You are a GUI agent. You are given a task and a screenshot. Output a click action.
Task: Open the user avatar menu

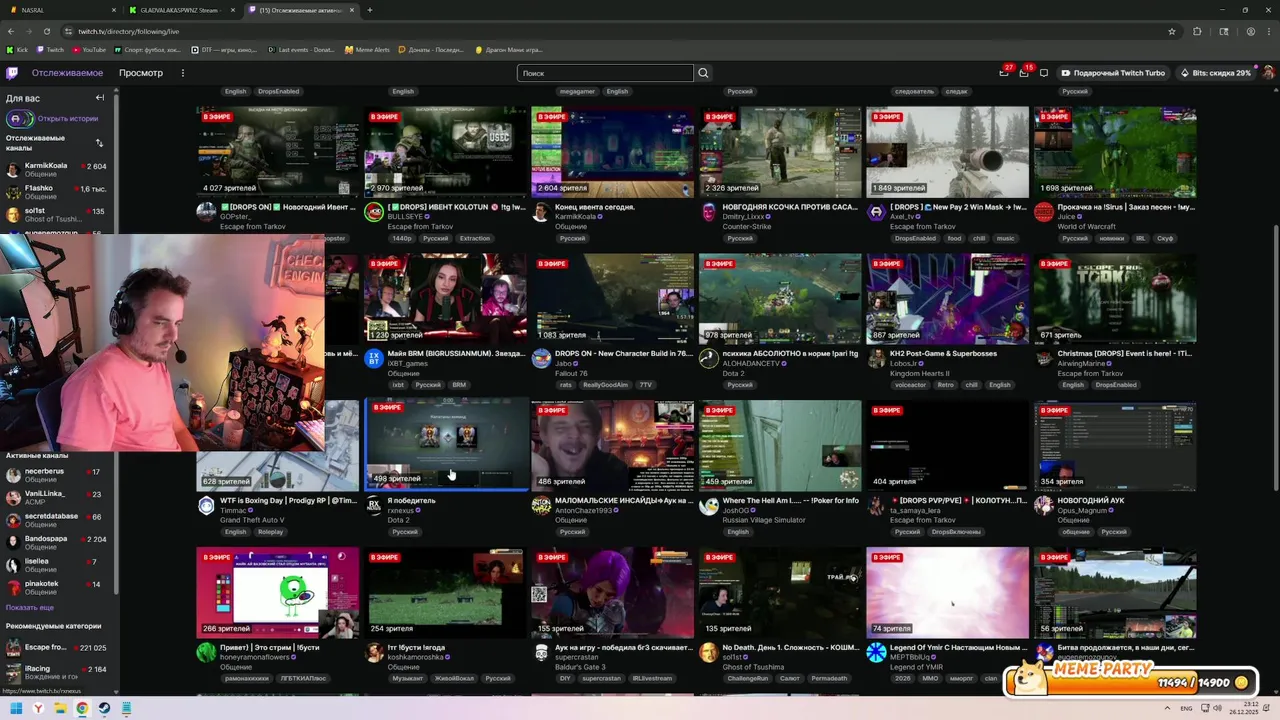pyautogui.click(x=1268, y=73)
